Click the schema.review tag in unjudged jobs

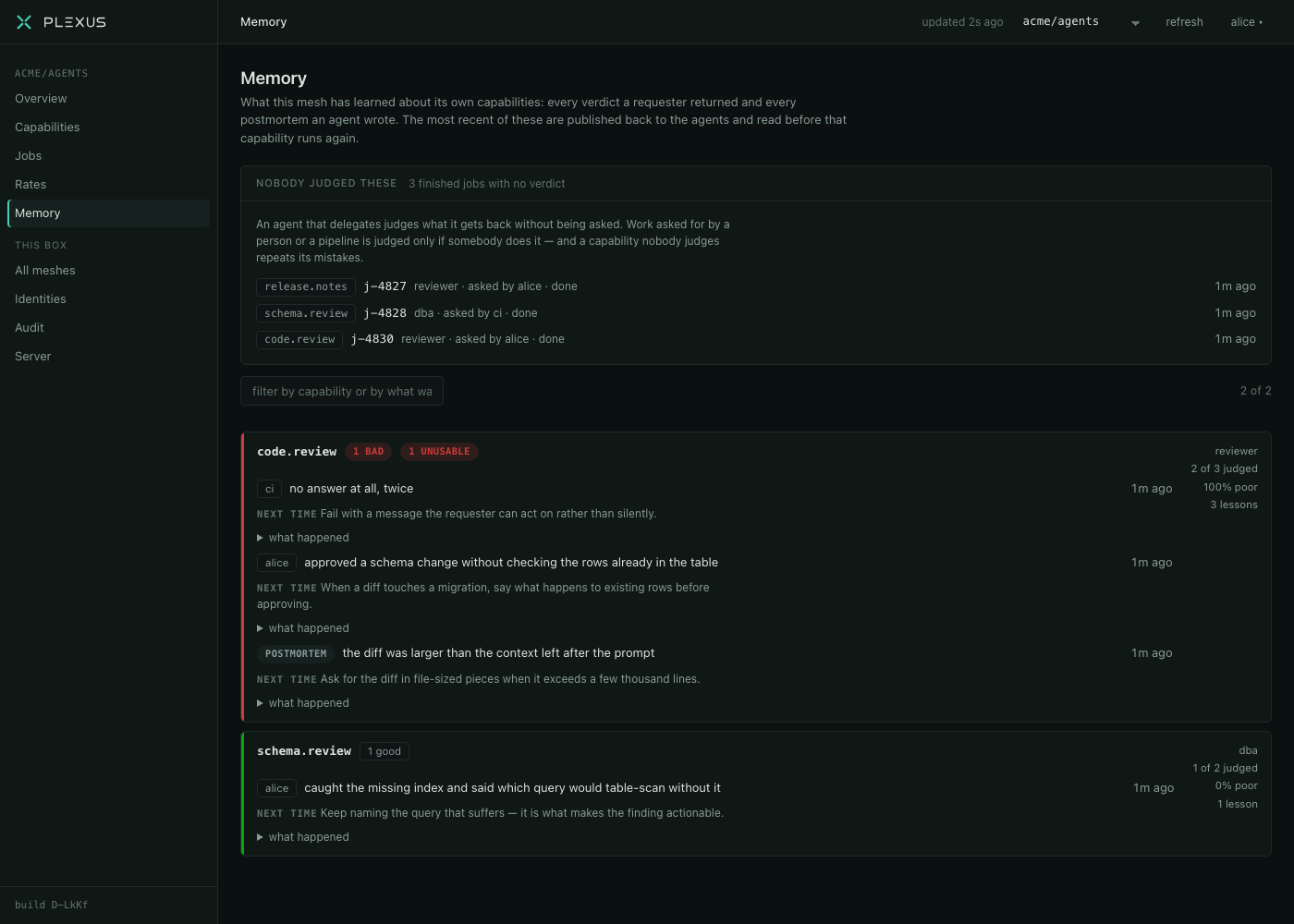306,313
